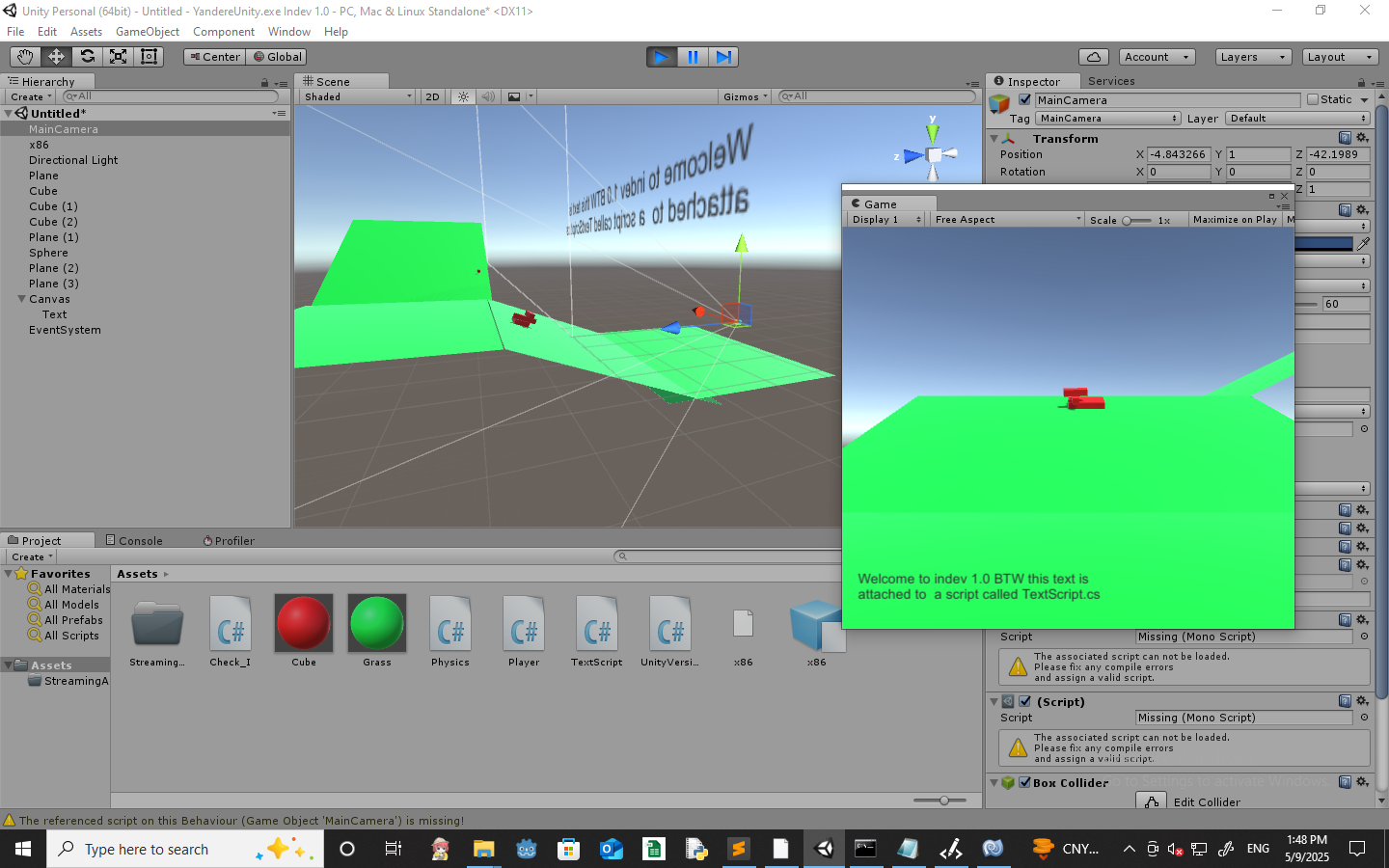
Task: Click the Play button
Action: [x=662, y=57]
